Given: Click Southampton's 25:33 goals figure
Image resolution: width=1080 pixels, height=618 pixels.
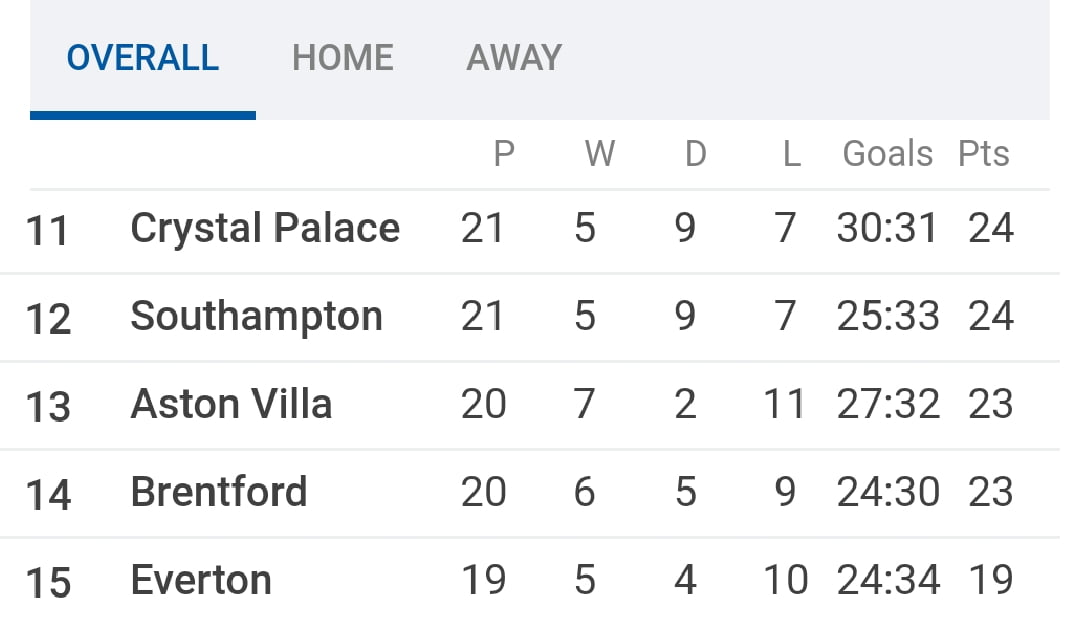Looking at the screenshot, I should tap(888, 317).
